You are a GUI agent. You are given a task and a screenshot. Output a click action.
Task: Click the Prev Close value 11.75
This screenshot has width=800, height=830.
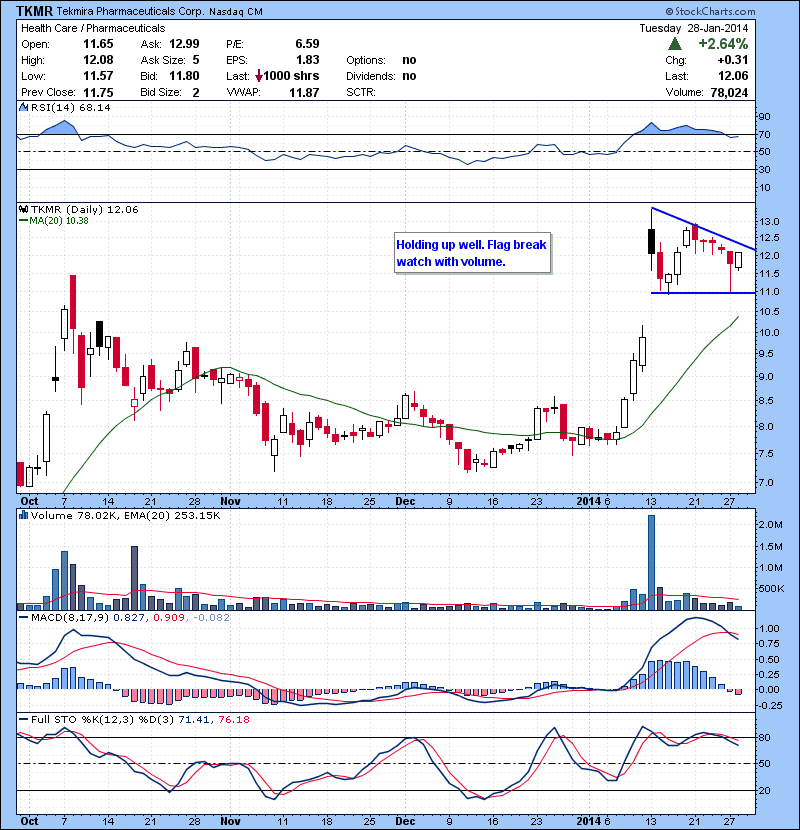click(98, 93)
